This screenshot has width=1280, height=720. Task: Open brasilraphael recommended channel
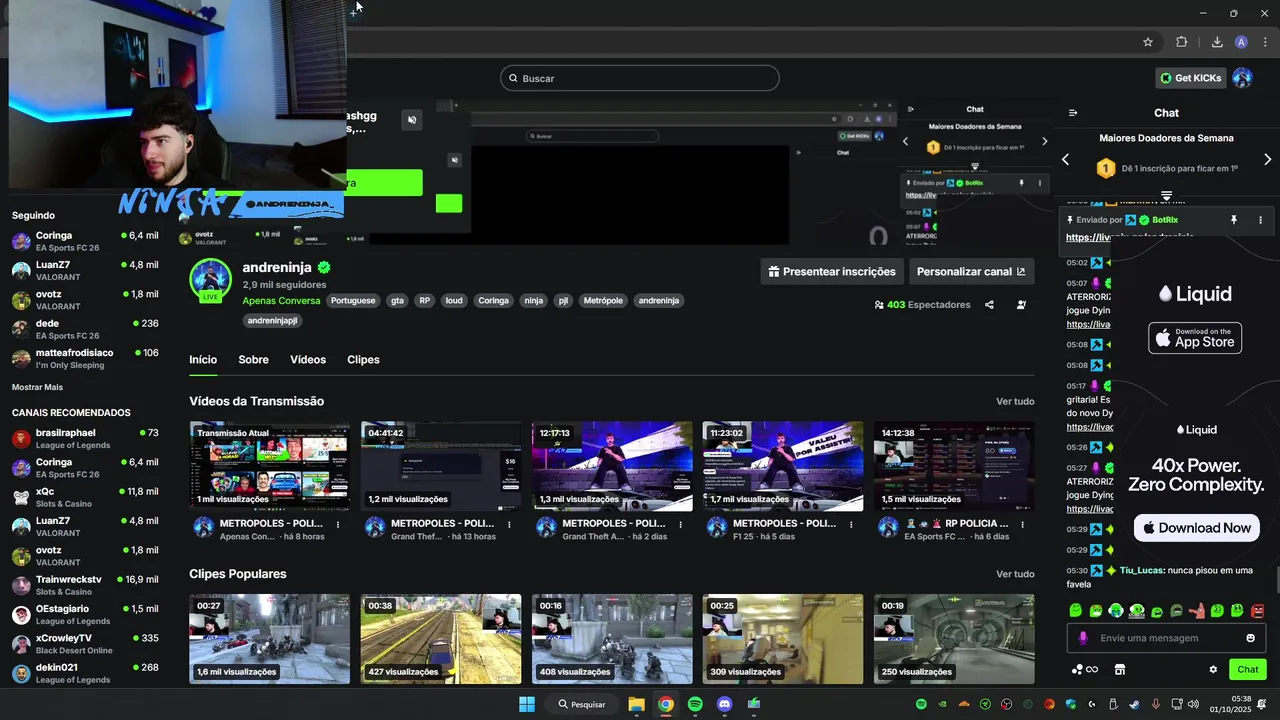tap(85, 438)
